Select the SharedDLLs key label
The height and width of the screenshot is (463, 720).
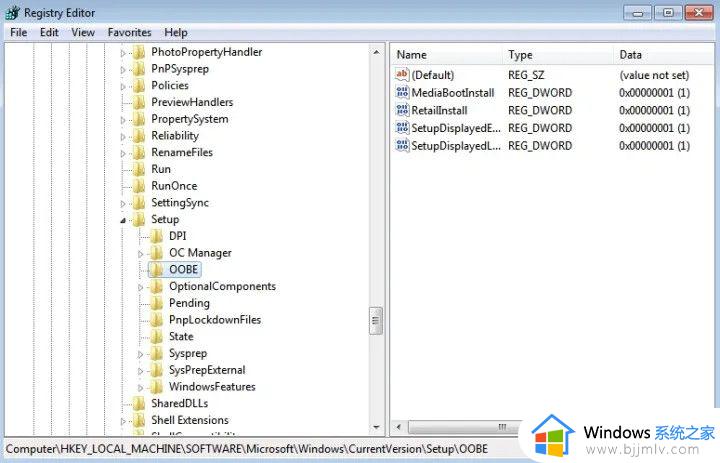coord(180,403)
